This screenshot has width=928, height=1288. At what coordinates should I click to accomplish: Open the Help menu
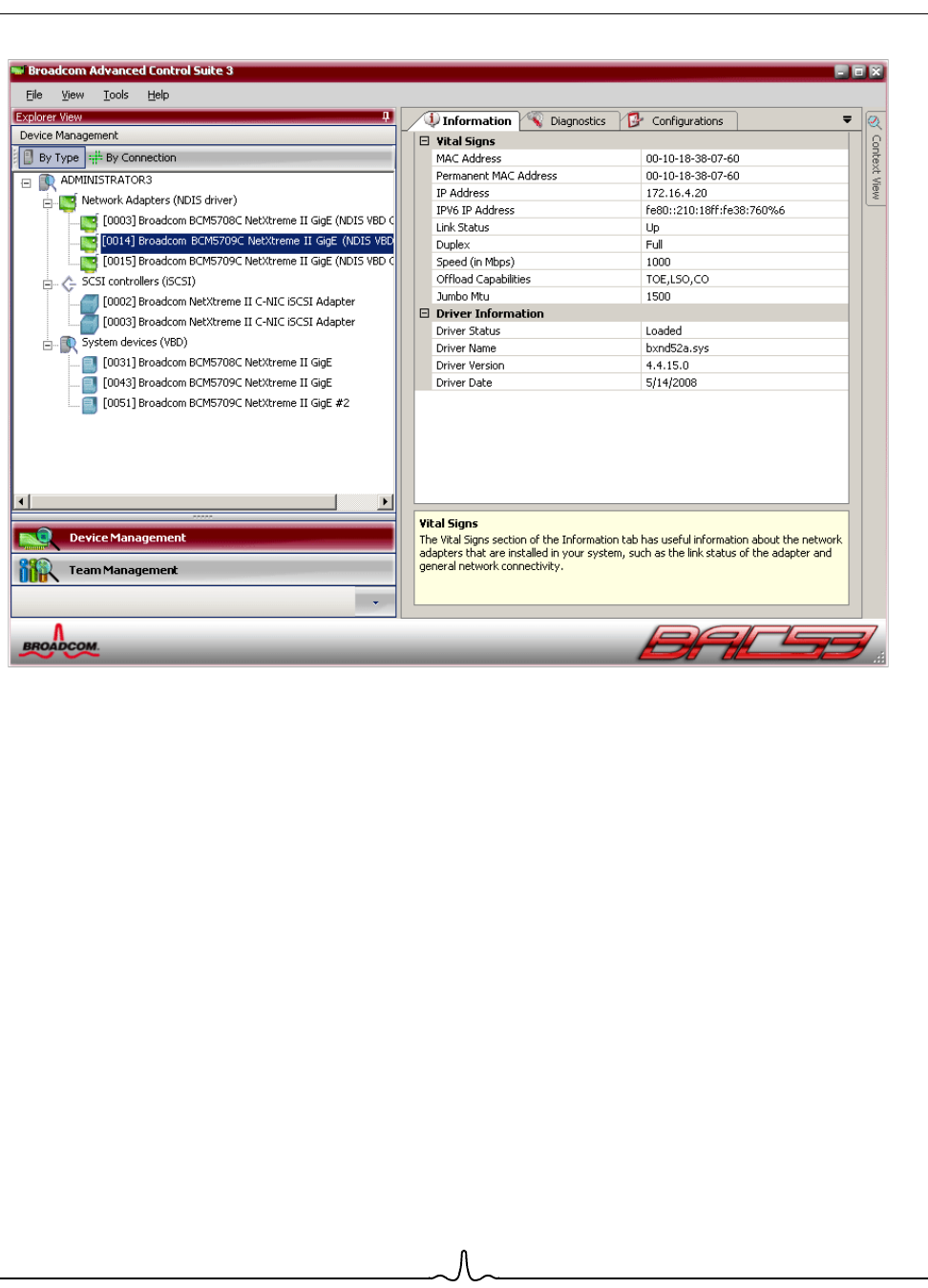point(158,95)
